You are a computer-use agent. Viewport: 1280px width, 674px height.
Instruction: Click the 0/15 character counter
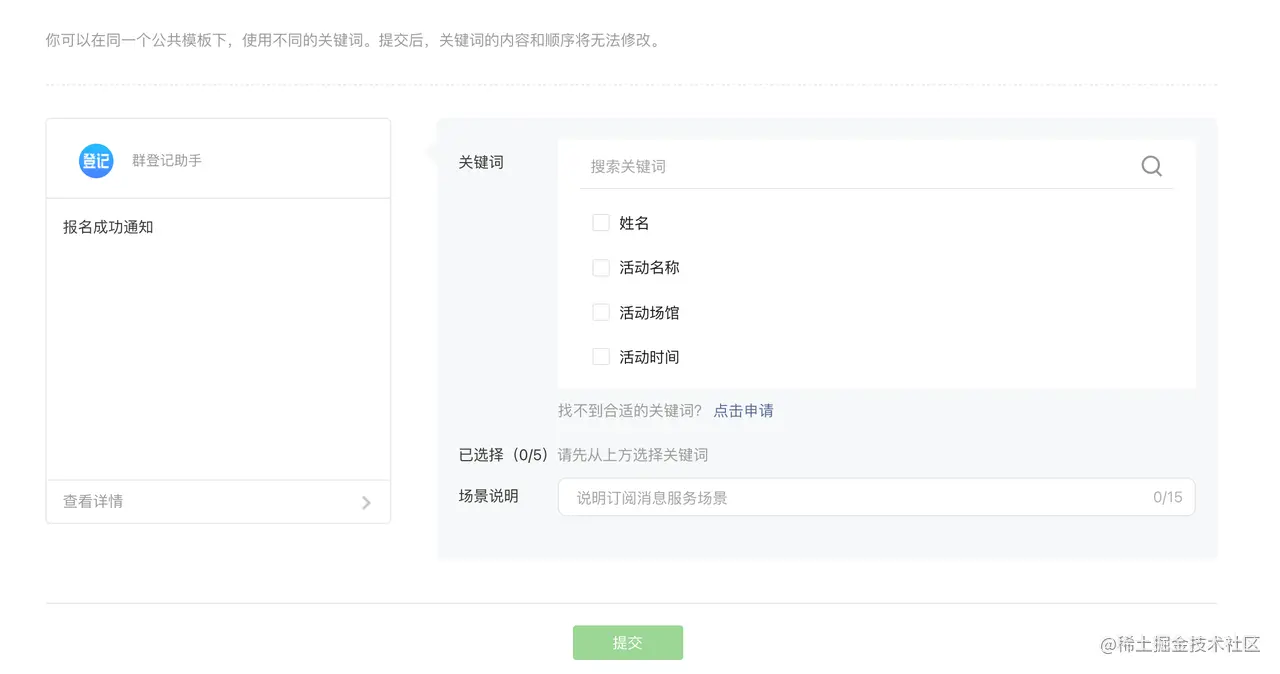pos(1167,497)
